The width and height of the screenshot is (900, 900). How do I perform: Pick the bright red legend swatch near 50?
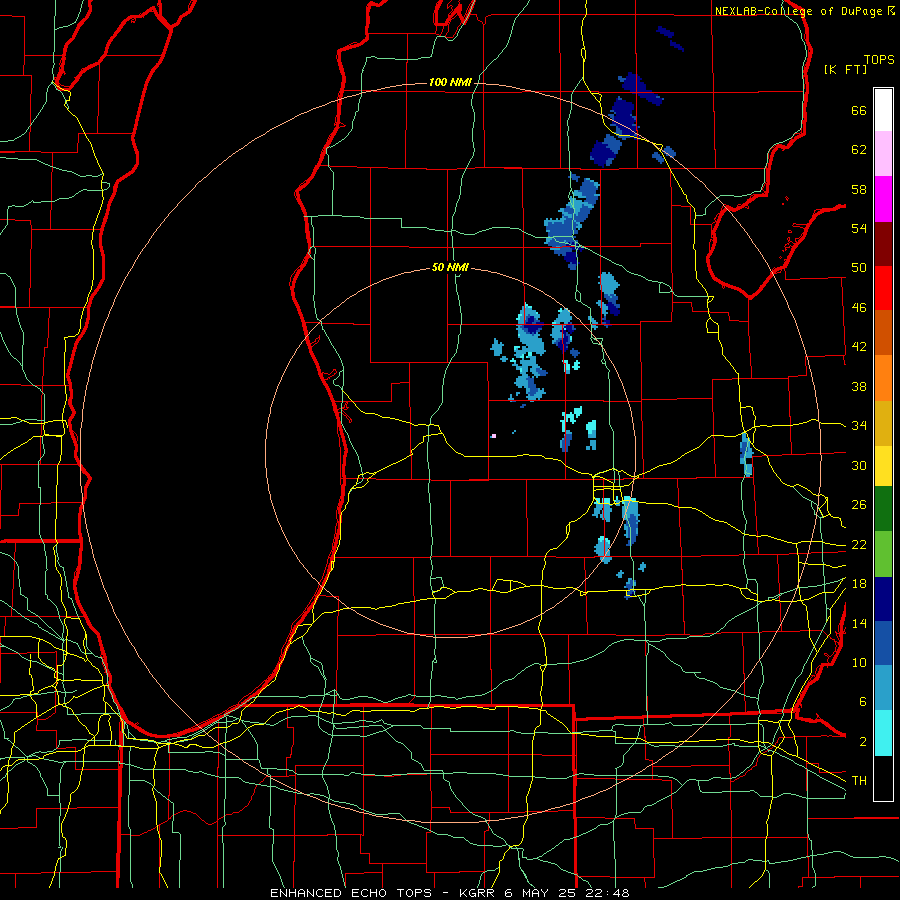[883, 288]
